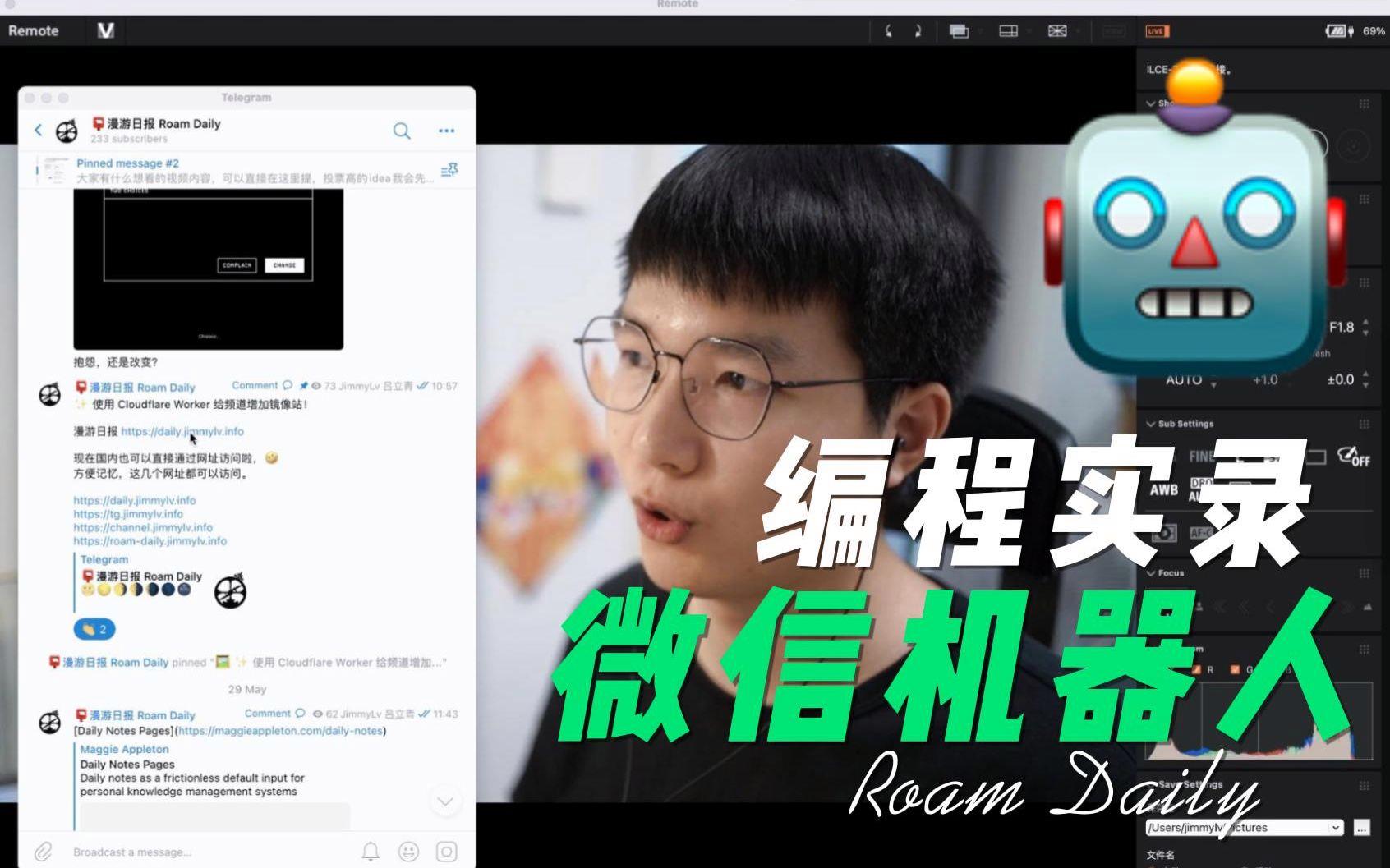Click the FINE image quality setting
The height and width of the screenshot is (868, 1390).
click(x=1201, y=456)
